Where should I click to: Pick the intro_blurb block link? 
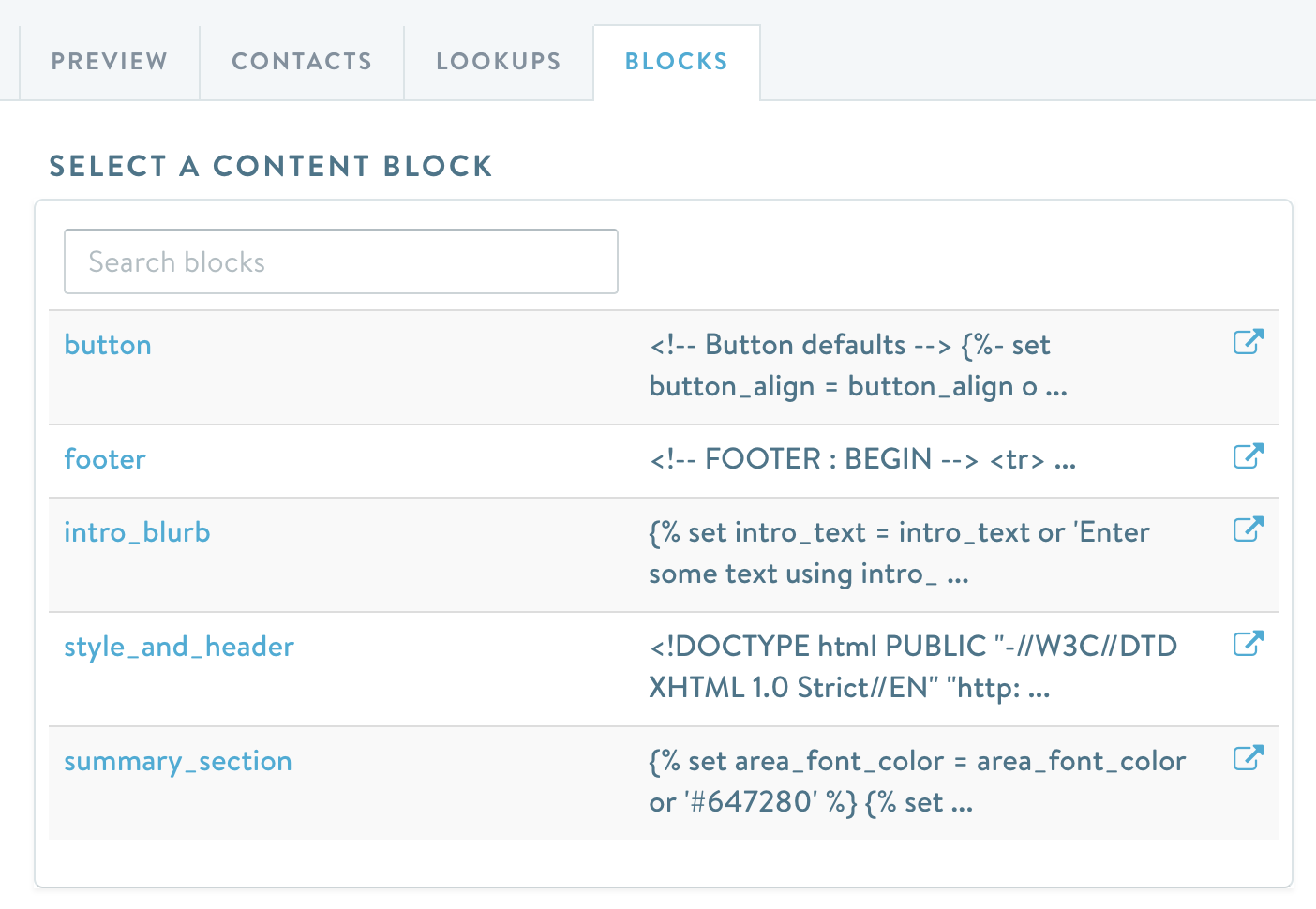(x=137, y=532)
